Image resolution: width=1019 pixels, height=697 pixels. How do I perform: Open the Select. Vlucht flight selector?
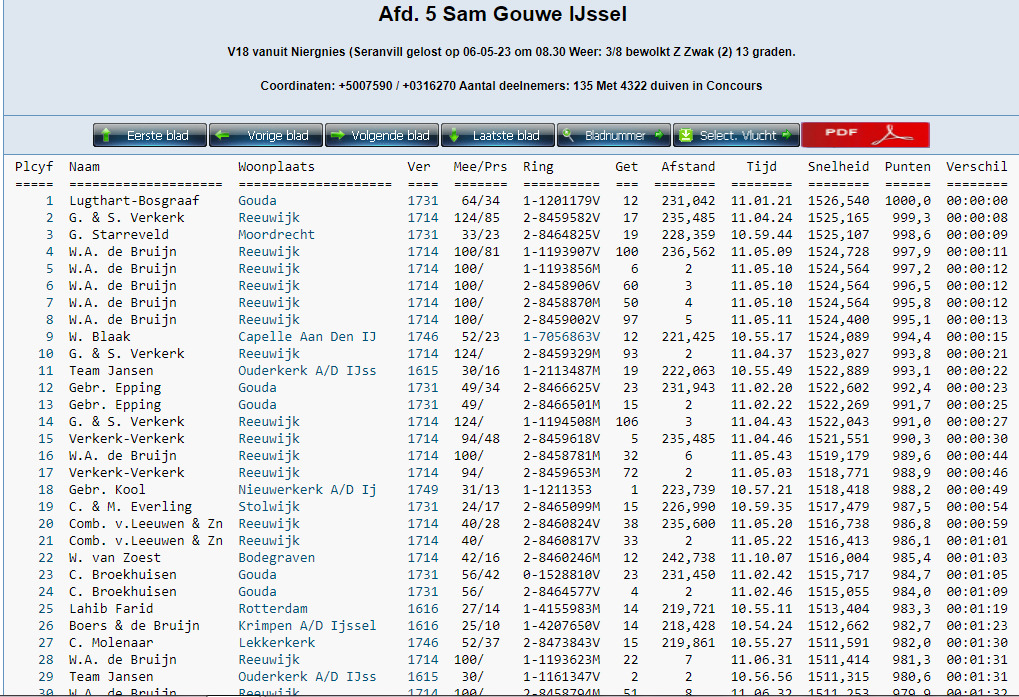point(737,135)
